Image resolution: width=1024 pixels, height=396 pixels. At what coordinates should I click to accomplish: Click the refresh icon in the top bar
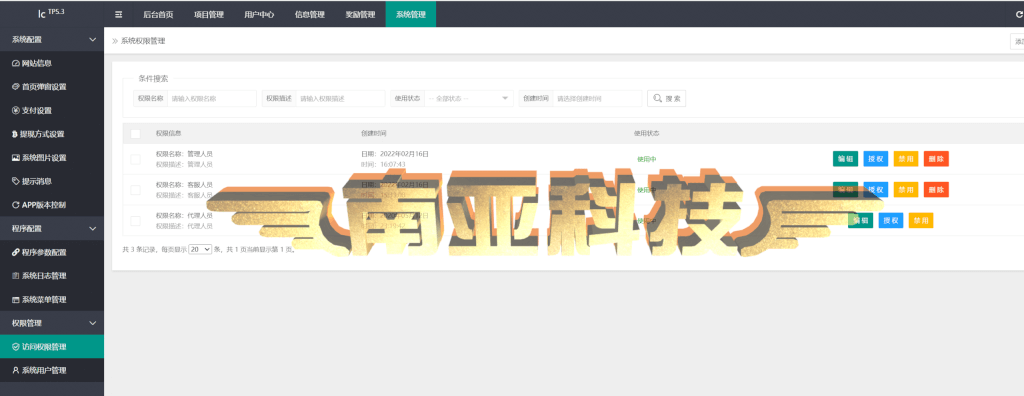1019,14
